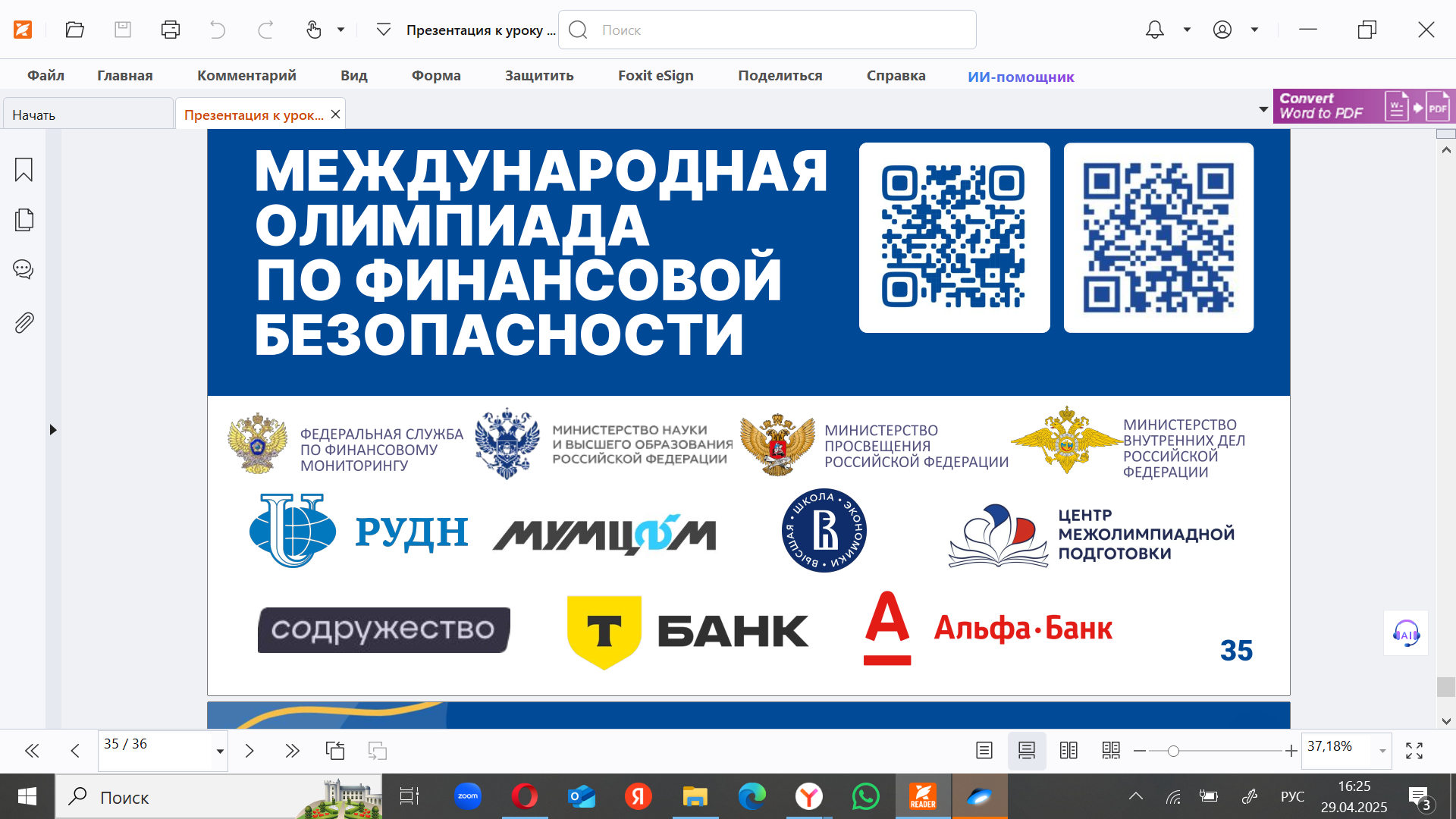Open the Файл menu

click(45, 76)
